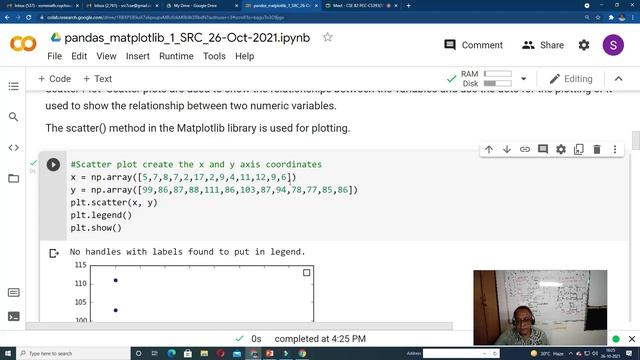
Task: Open a new browser tab
Action: coord(409,6)
